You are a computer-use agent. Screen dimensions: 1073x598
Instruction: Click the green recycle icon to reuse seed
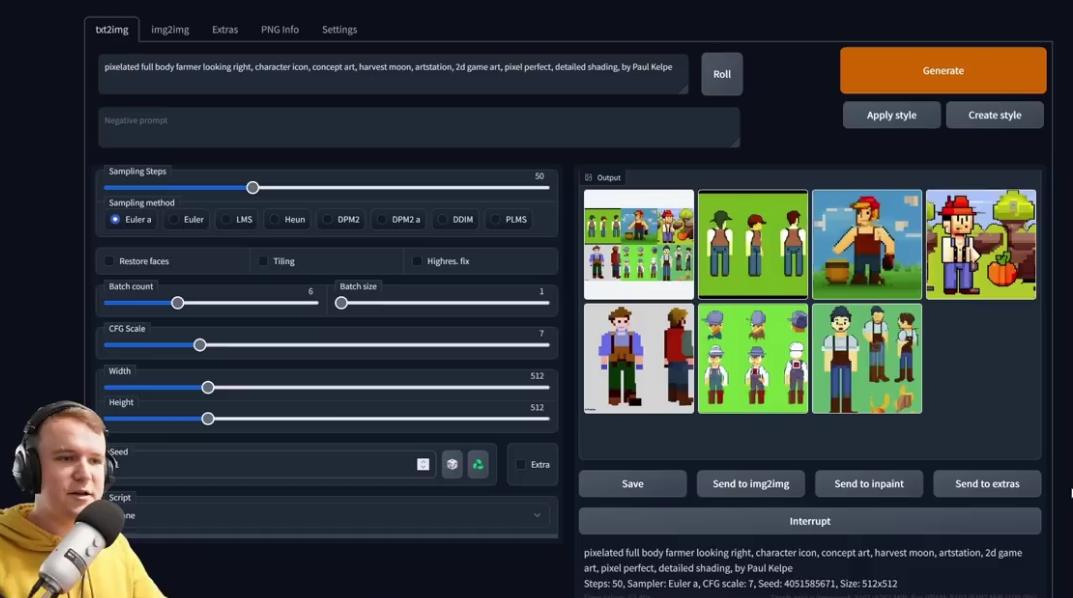(478, 464)
